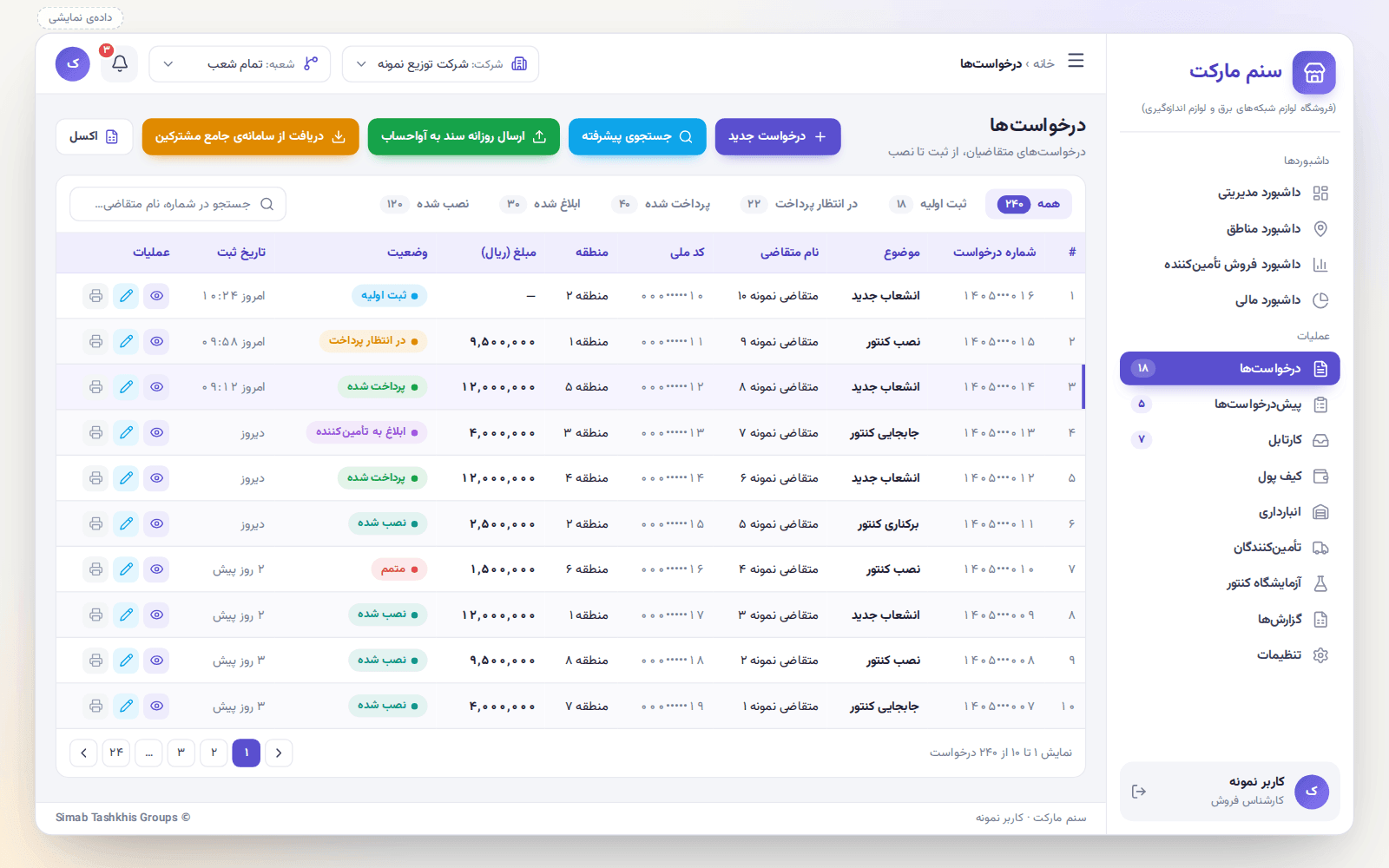View details of request ۱۴۰۵۰۰۰۰۱۶

click(x=156, y=296)
